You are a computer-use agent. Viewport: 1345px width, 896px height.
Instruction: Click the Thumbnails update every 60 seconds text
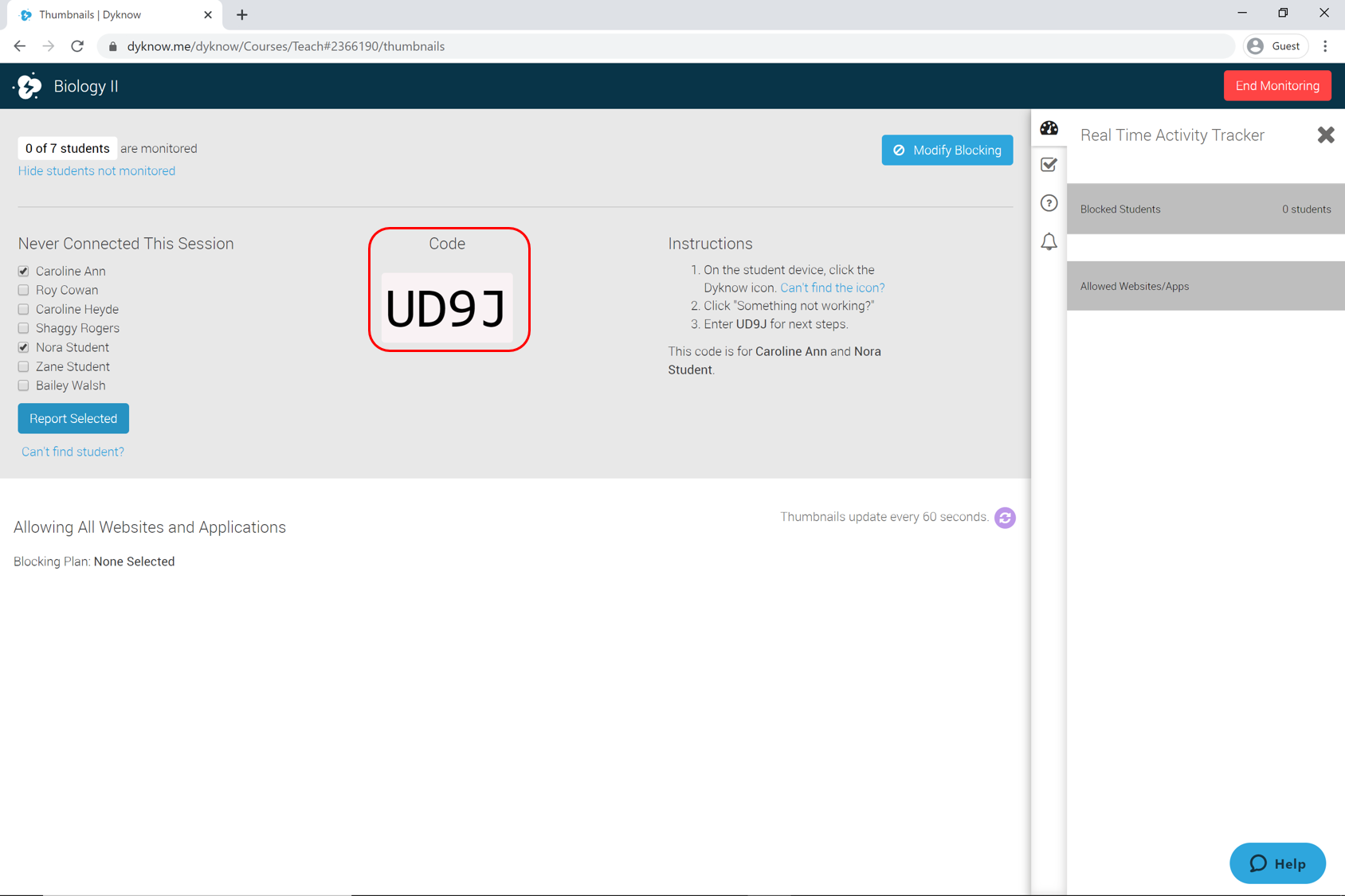(884, 517)
